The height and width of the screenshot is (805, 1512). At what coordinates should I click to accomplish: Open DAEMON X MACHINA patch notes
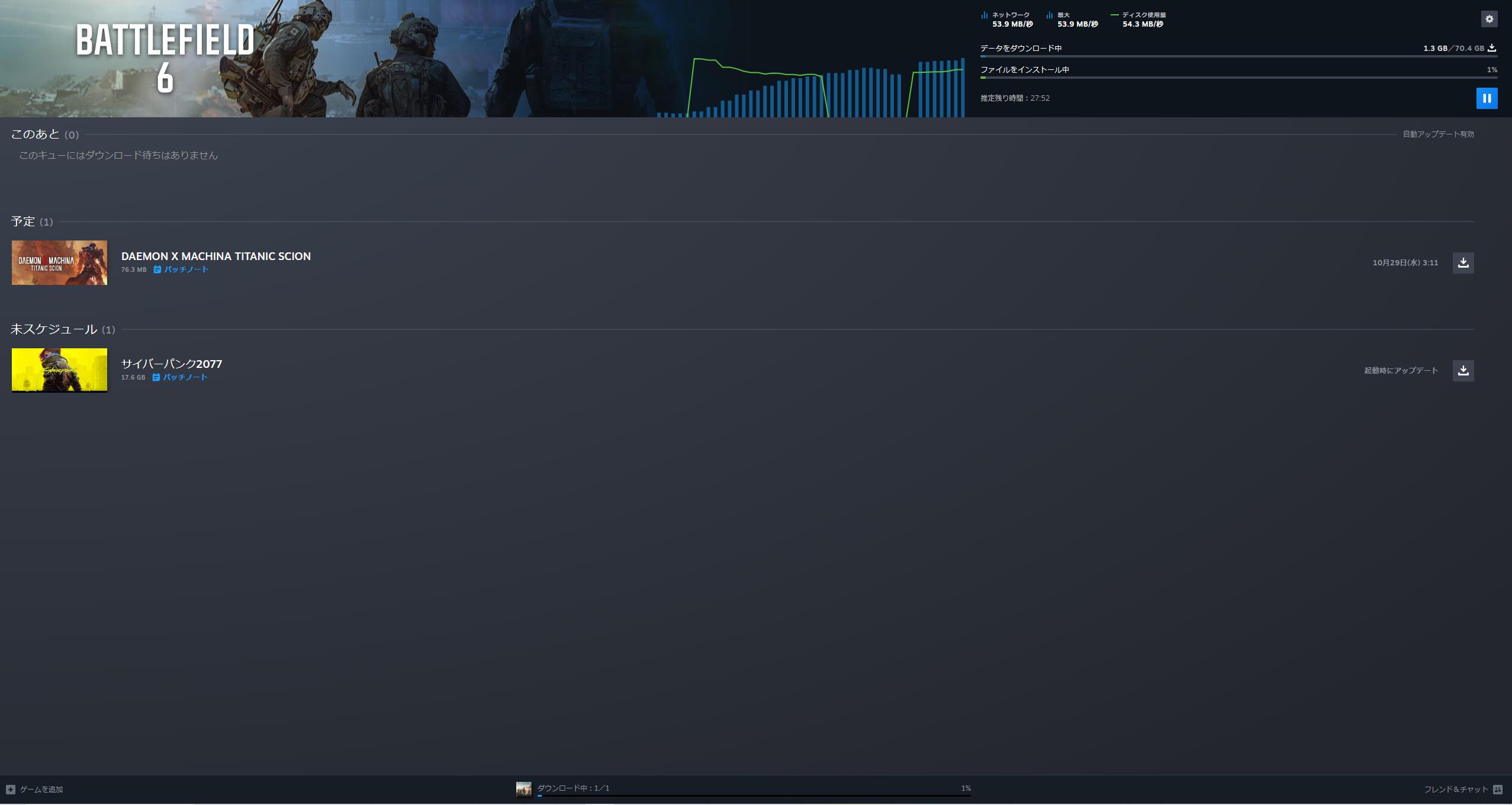pos(181,270)
